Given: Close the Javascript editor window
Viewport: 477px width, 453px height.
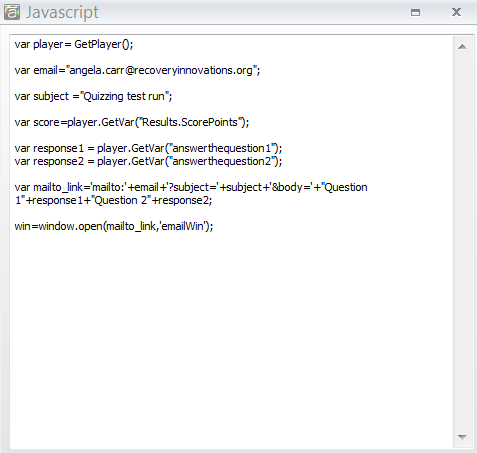Looking at the screenshot, I should (456, 12).
